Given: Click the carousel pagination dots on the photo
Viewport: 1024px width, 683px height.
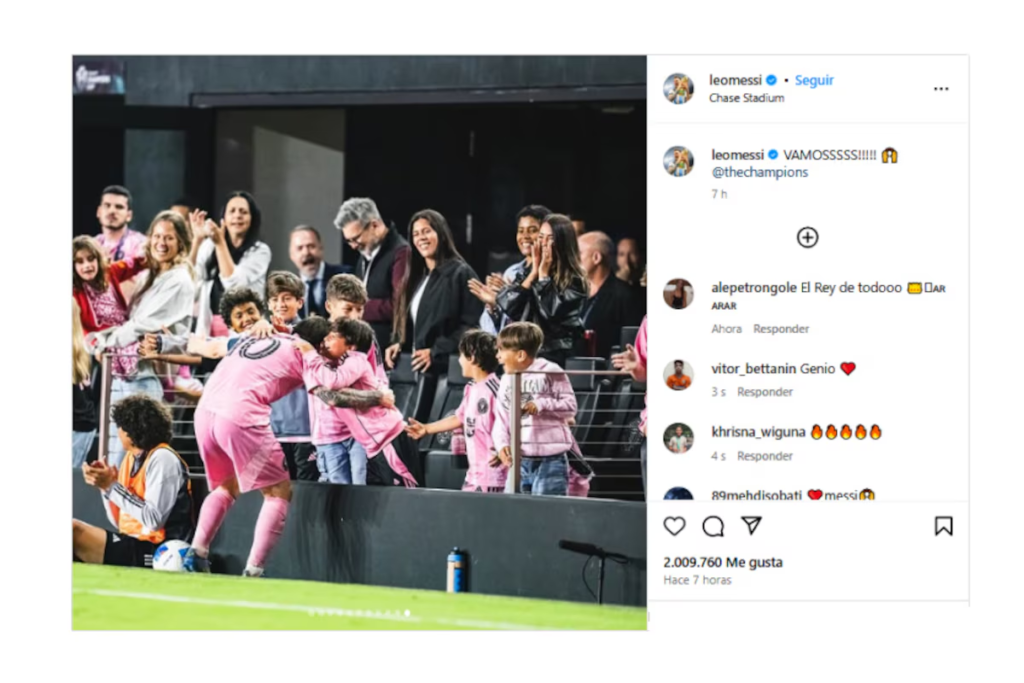Looking at the screenshot, I should pyautogui.click(x=359, y=612).
